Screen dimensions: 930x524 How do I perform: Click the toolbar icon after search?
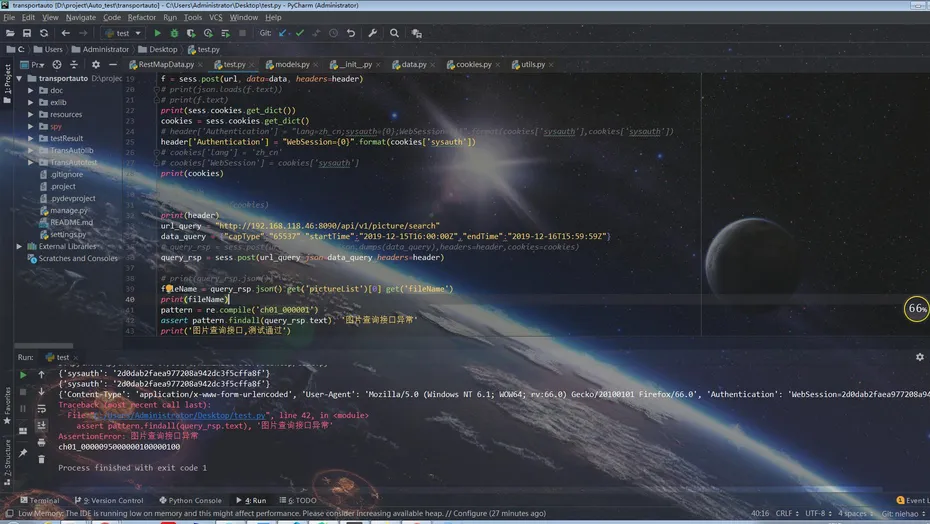(x=416, y=34)
